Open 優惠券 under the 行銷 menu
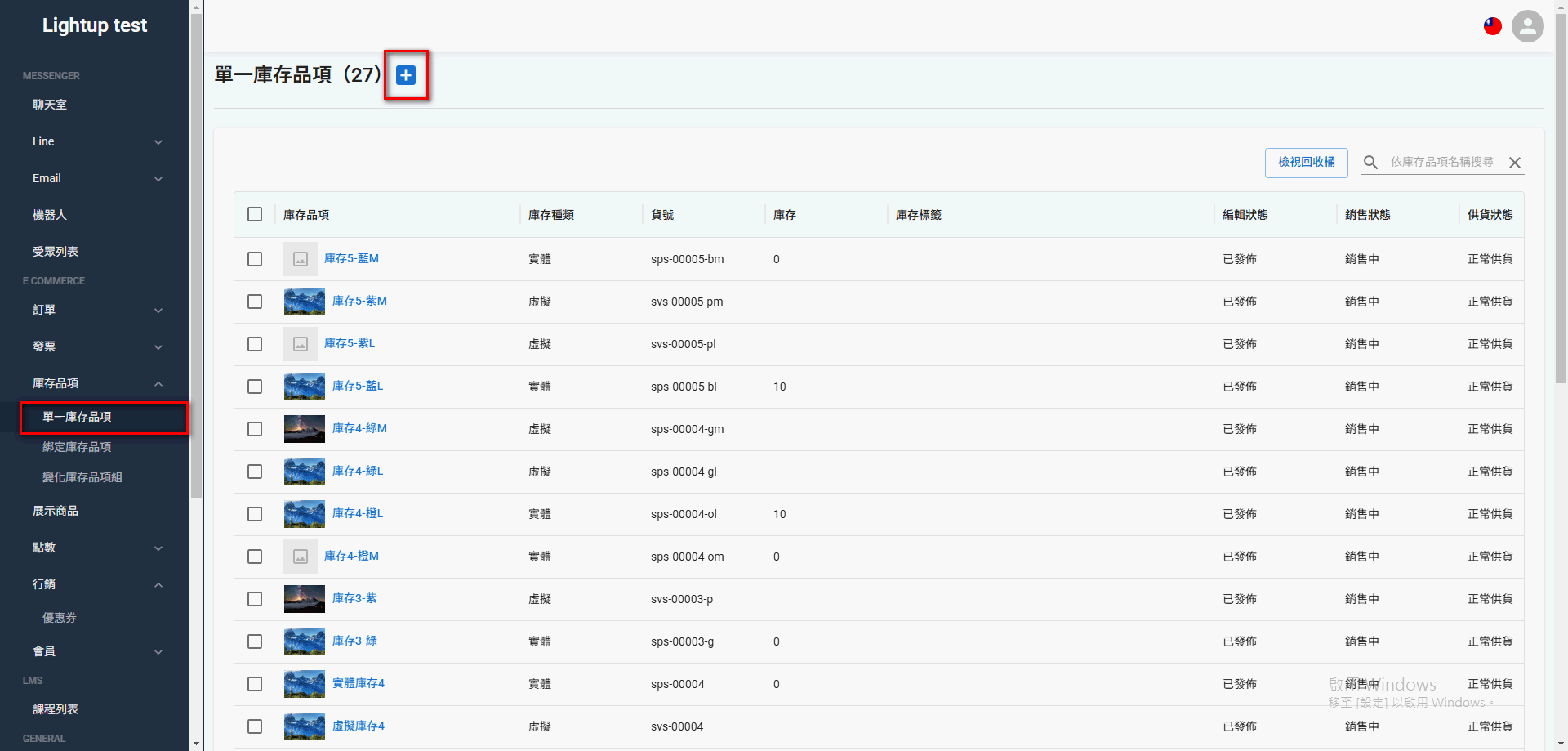 (59, 617)
